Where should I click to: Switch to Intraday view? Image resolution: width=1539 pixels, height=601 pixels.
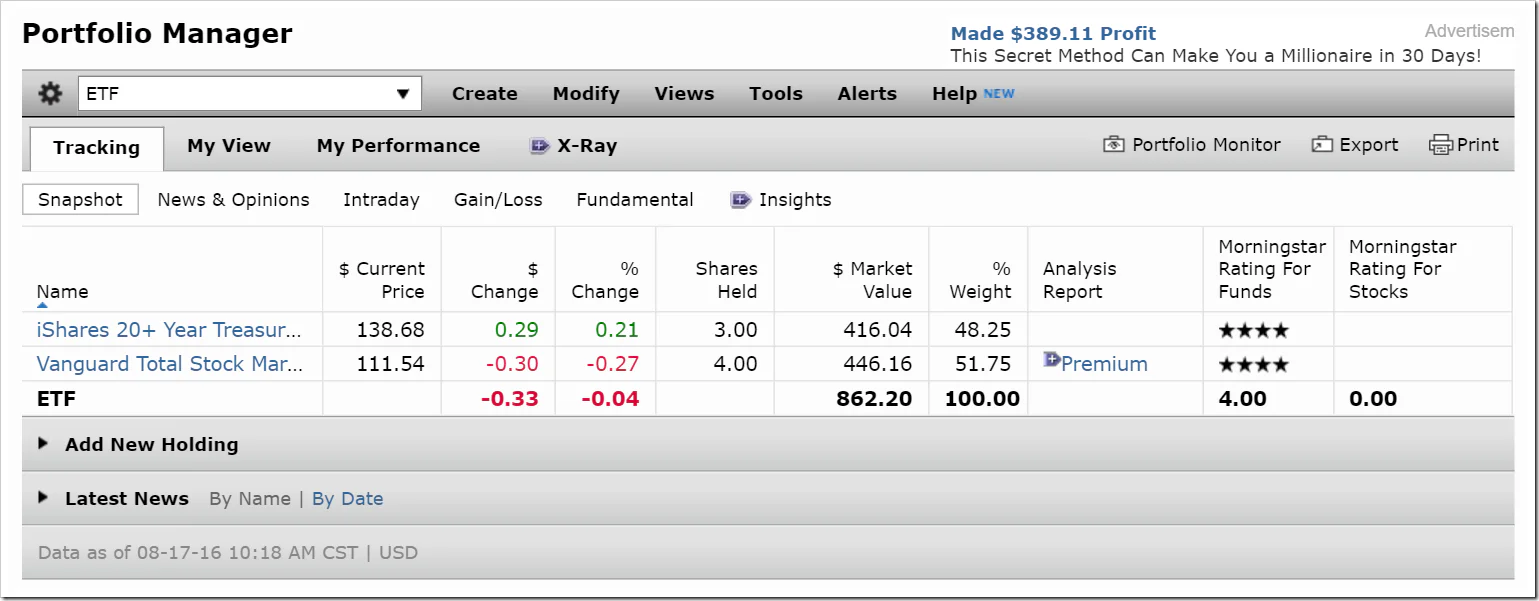click(x=381, y=200)
